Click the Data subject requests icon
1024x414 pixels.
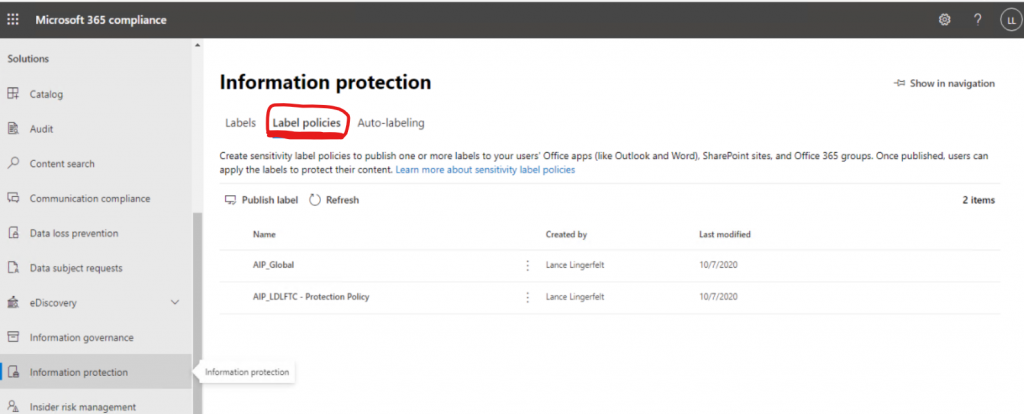coord(13,268)
